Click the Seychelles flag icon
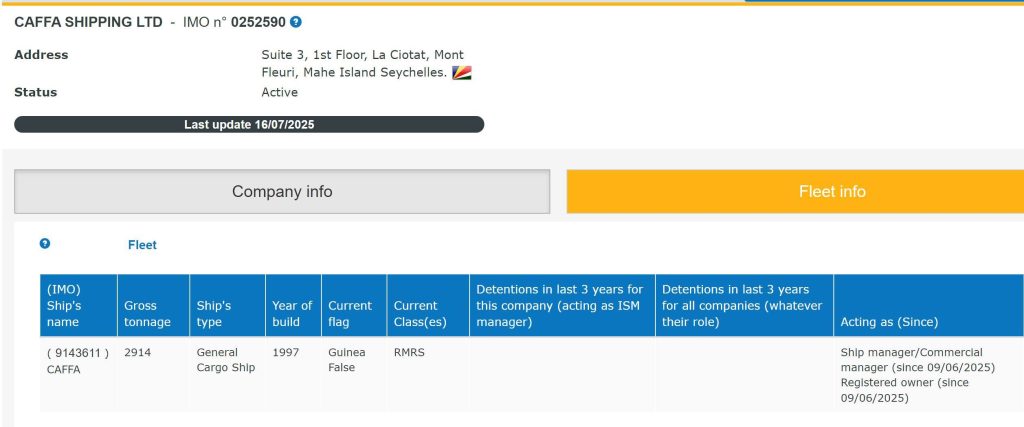 [462, 72]
